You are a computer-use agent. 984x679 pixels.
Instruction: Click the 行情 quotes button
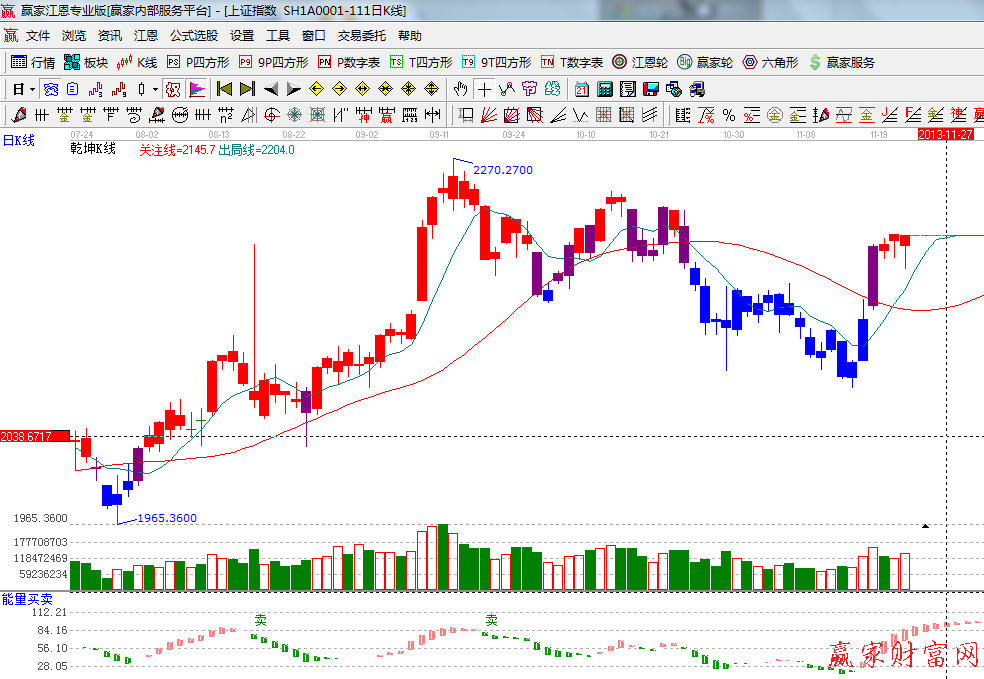[34, 62]
